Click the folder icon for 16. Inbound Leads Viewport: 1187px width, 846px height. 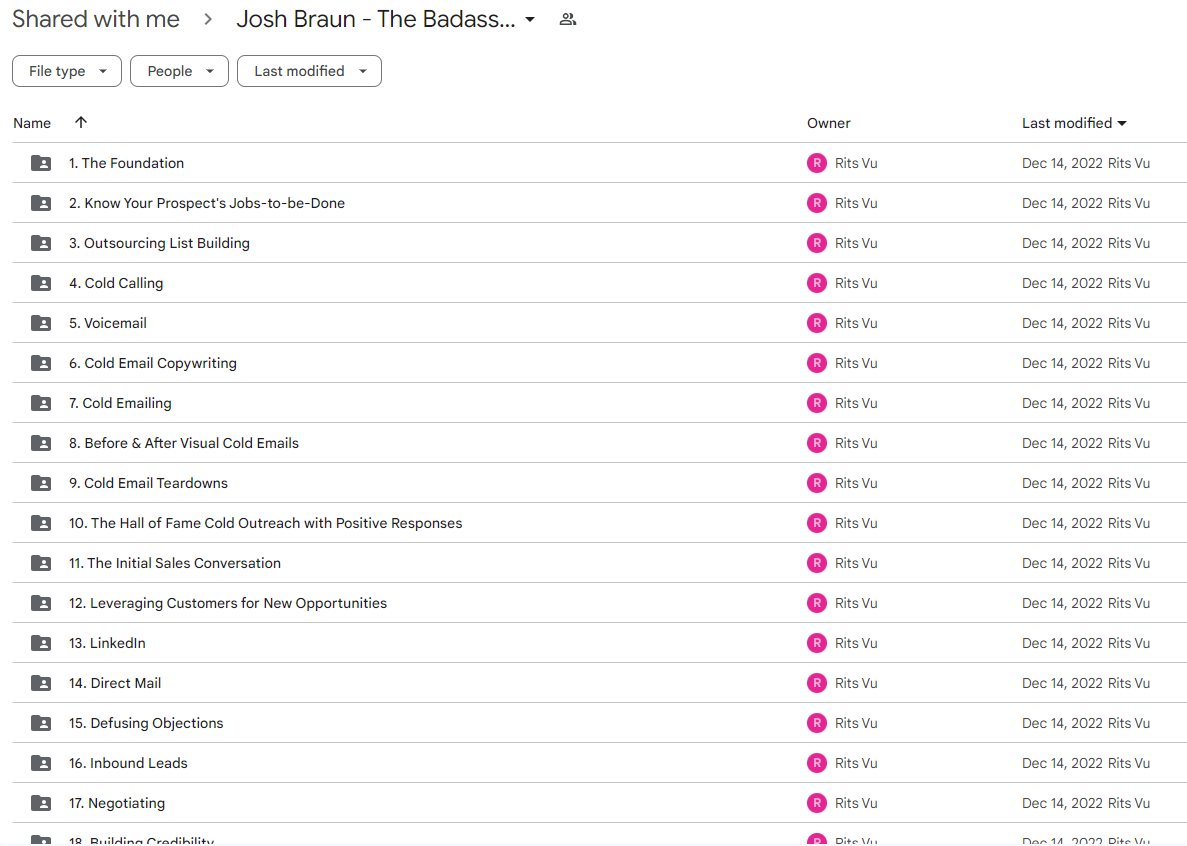point(41,763)
